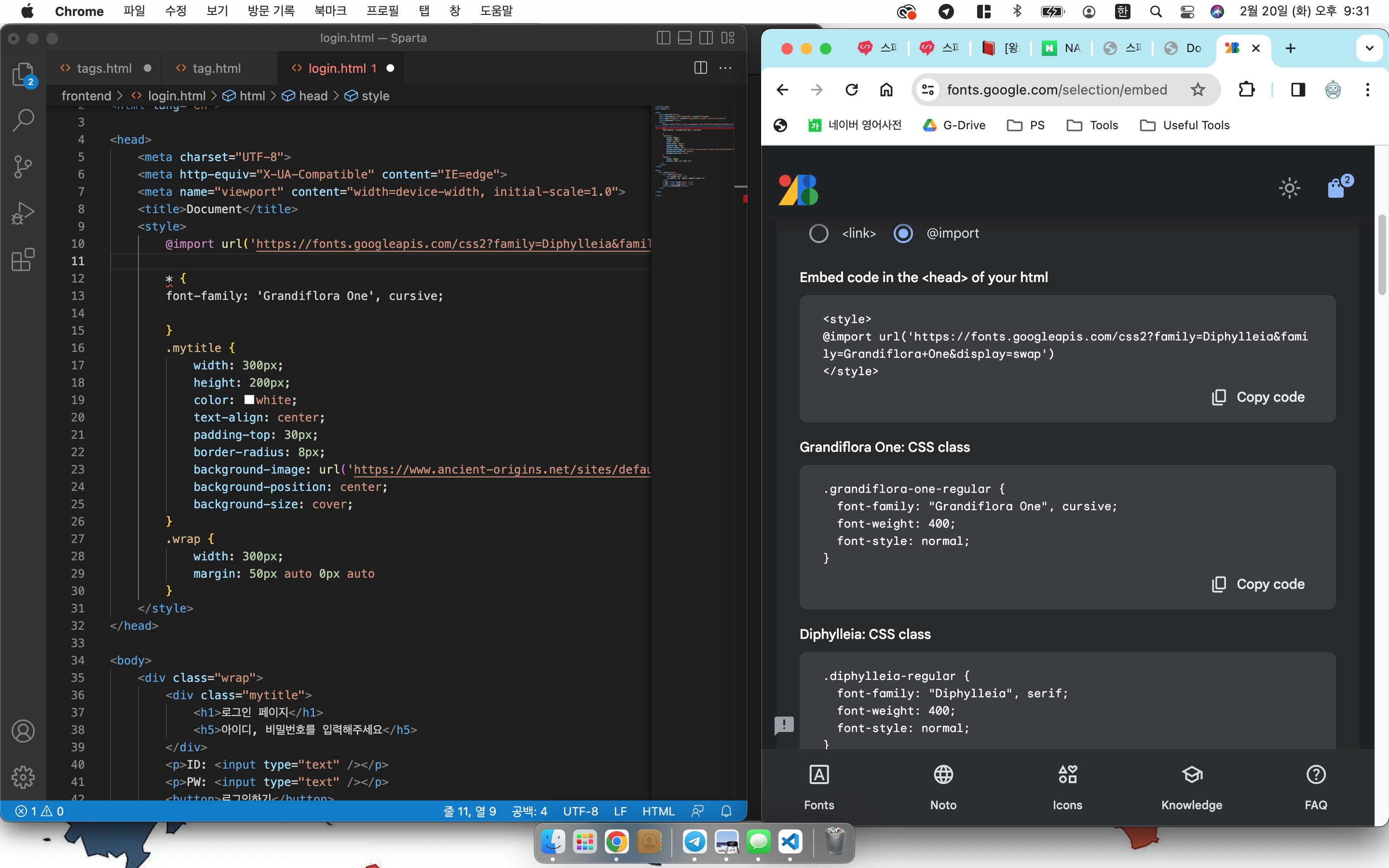Reload the Google Fonts page
Screen dimensions: 1389x868
(852, 90)
